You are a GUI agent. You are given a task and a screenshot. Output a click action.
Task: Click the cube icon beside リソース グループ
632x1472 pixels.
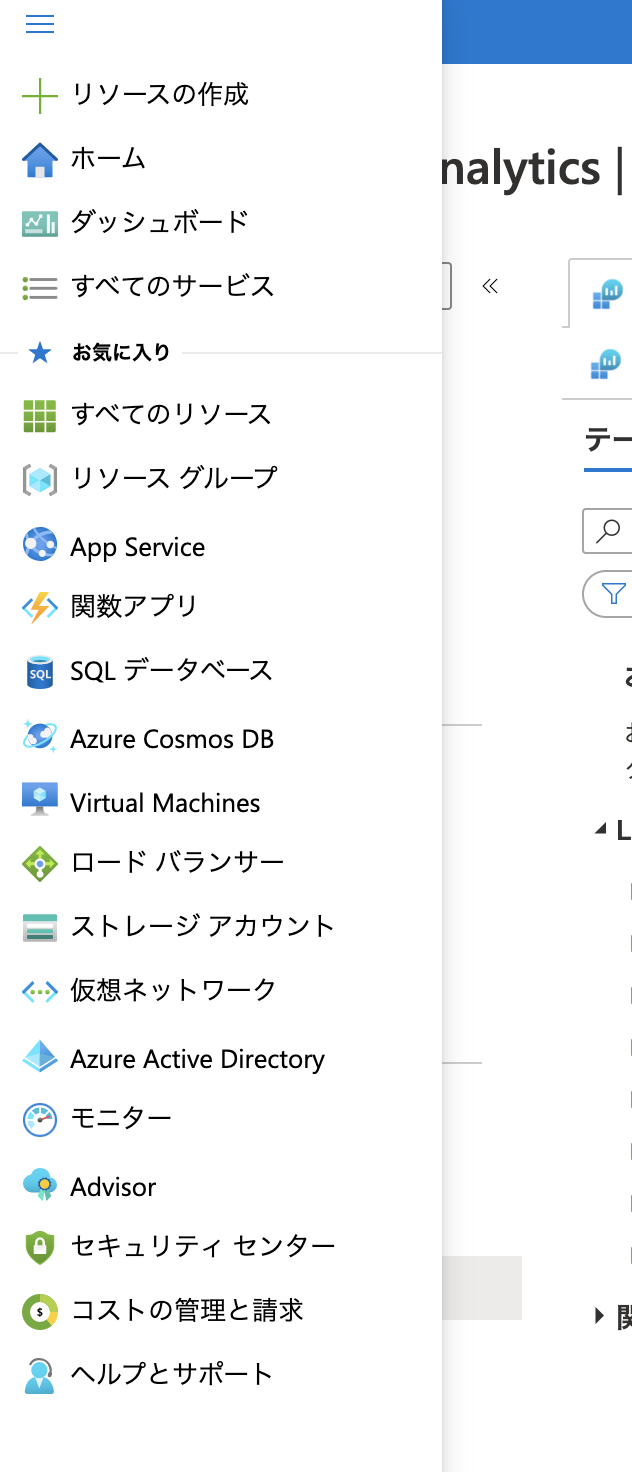40,480
